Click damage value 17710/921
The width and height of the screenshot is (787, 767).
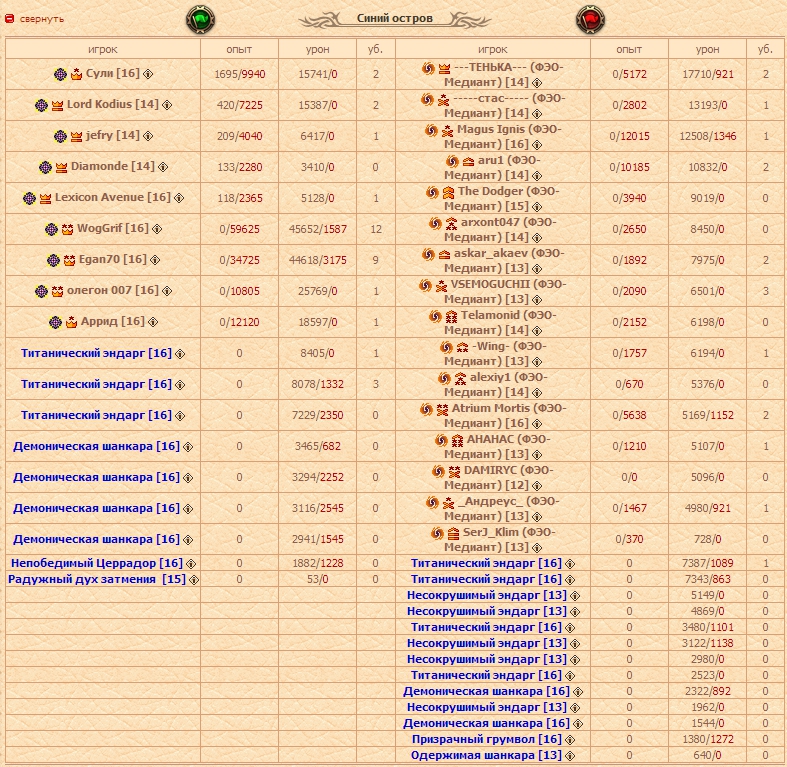(x=708, y=74)
